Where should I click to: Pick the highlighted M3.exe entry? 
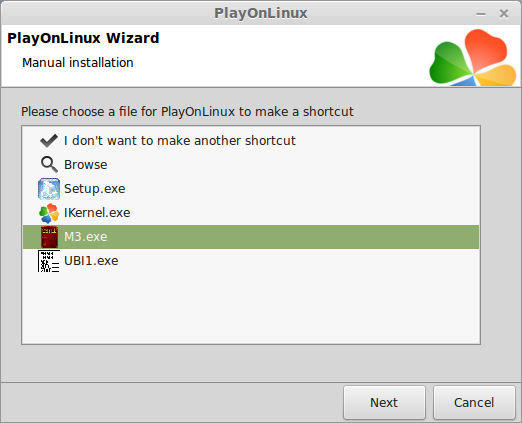tap(251, 237)
